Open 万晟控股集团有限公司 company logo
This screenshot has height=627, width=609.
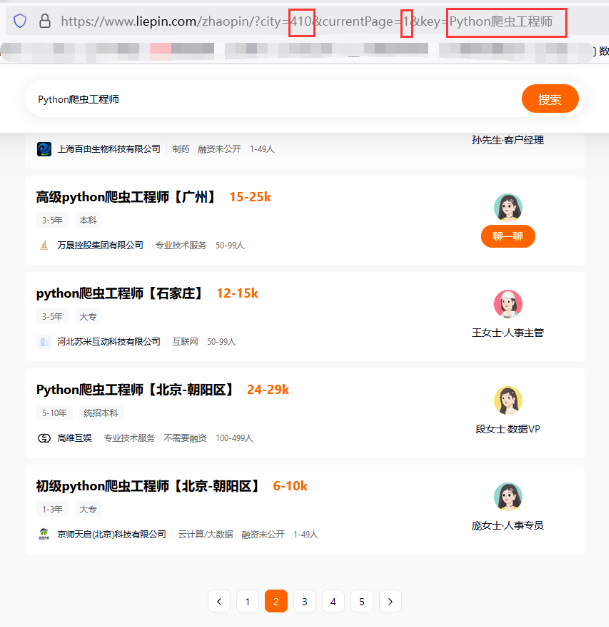click(44, 245)
